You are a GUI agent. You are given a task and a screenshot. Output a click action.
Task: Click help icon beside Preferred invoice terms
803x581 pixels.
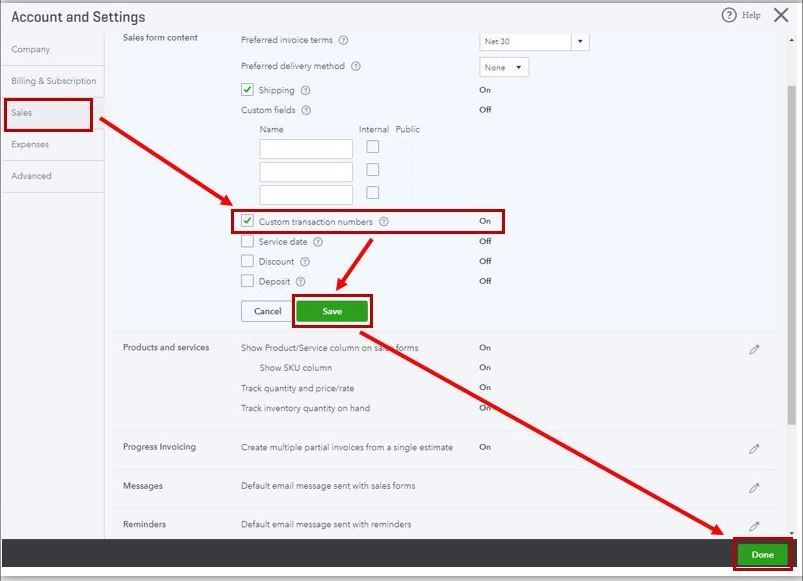344,40
